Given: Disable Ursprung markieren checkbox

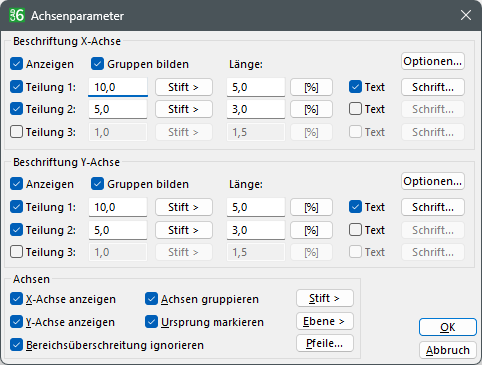Looking at the screenshot, I should tap(151, 322).
